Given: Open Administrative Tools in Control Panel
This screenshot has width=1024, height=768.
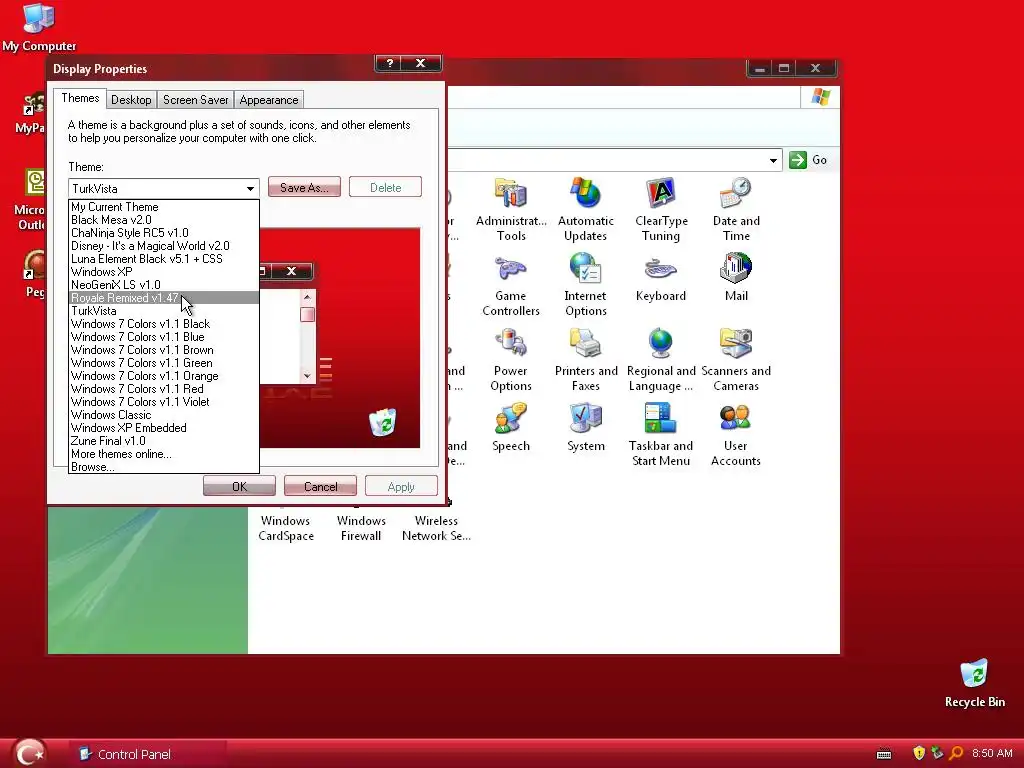Looking at the screenshot, I should tap(511, 209).
